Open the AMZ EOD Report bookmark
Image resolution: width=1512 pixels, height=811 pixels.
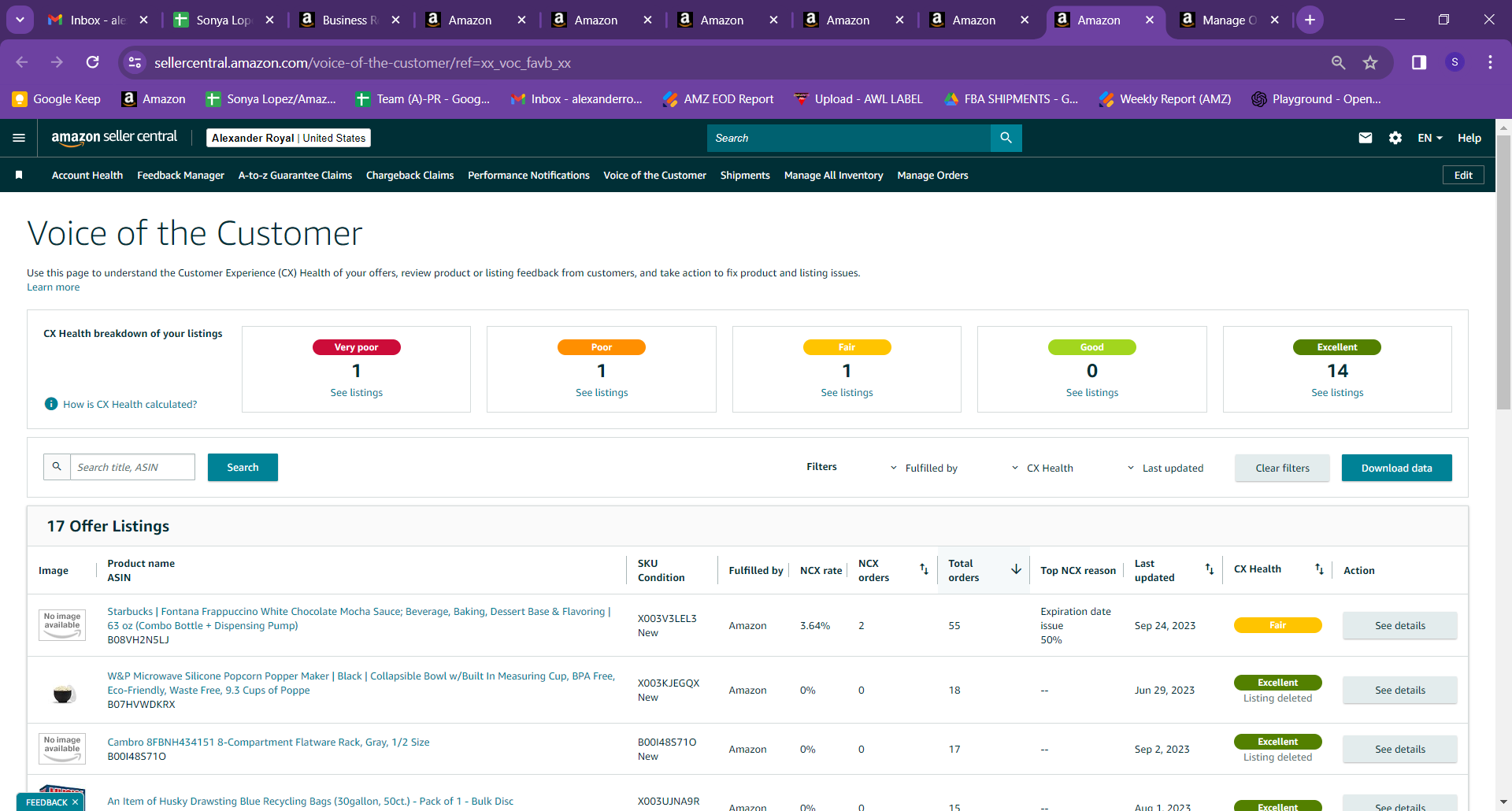[717, 99]
